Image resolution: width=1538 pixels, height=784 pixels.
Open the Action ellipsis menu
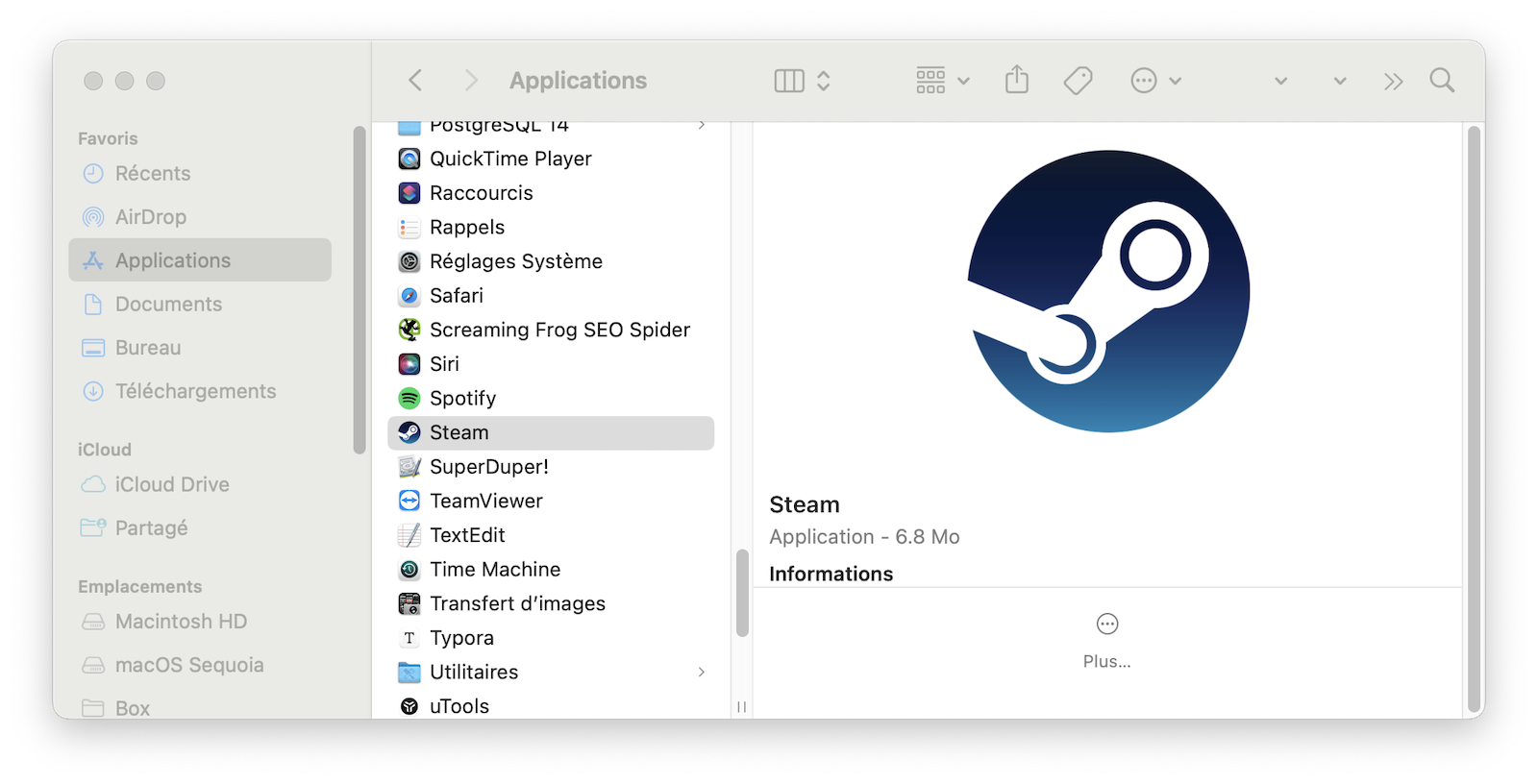click(x=1155, y=81)
